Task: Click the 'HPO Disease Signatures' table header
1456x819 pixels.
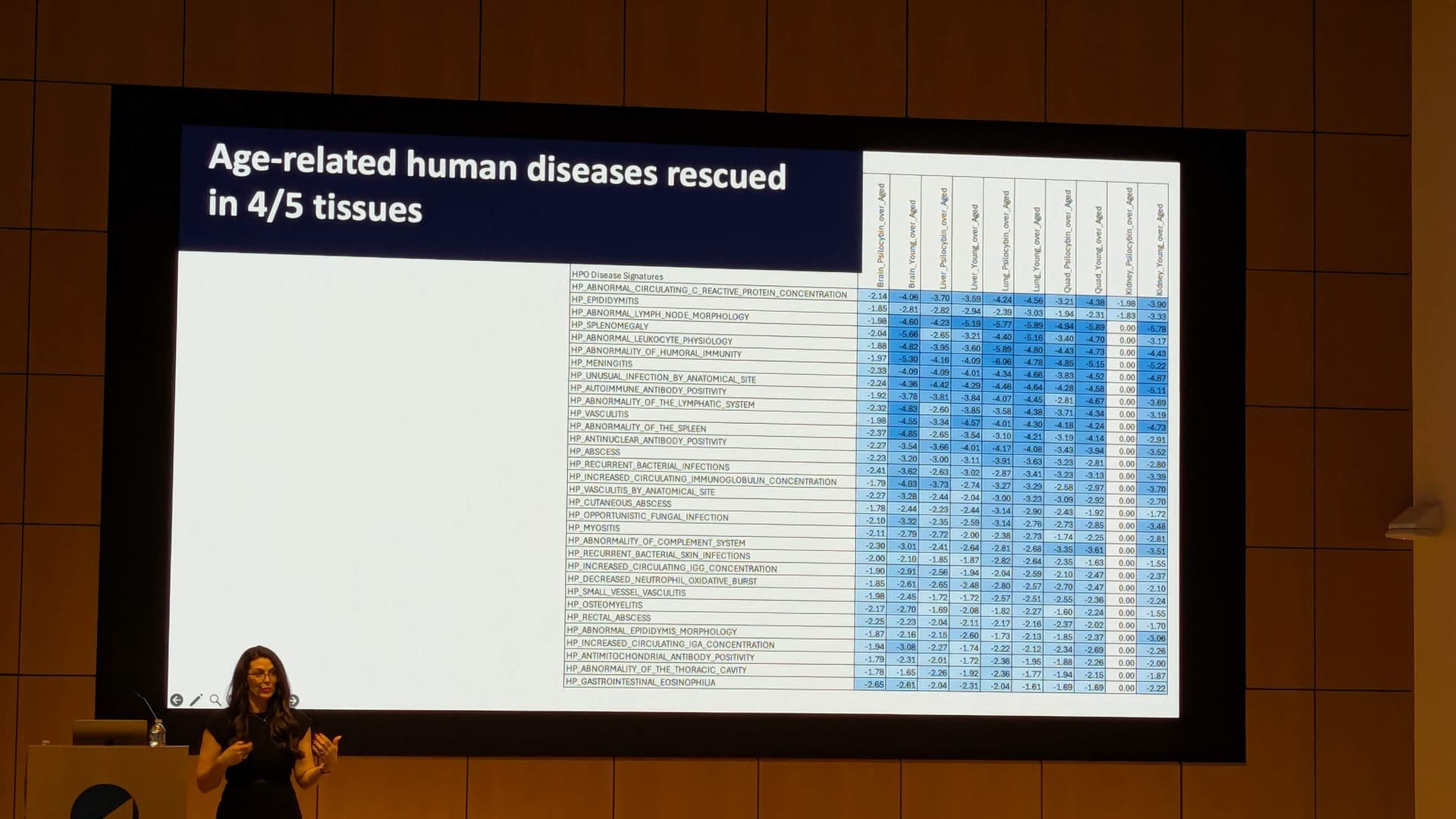Action: (617, 276)
